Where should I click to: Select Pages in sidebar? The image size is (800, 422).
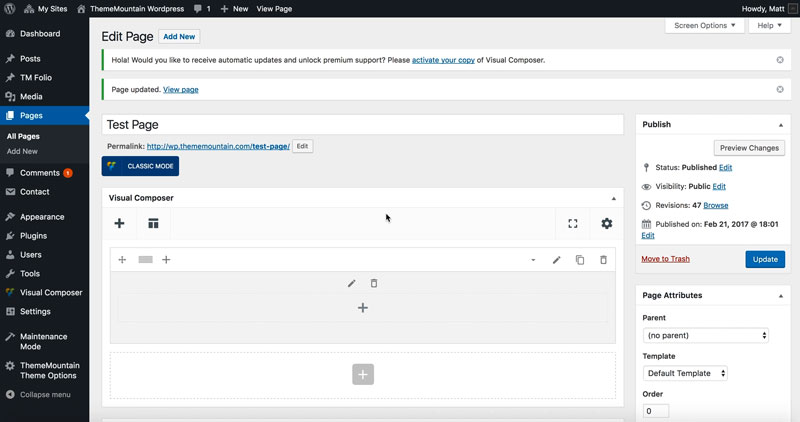(x=44, y=115)
